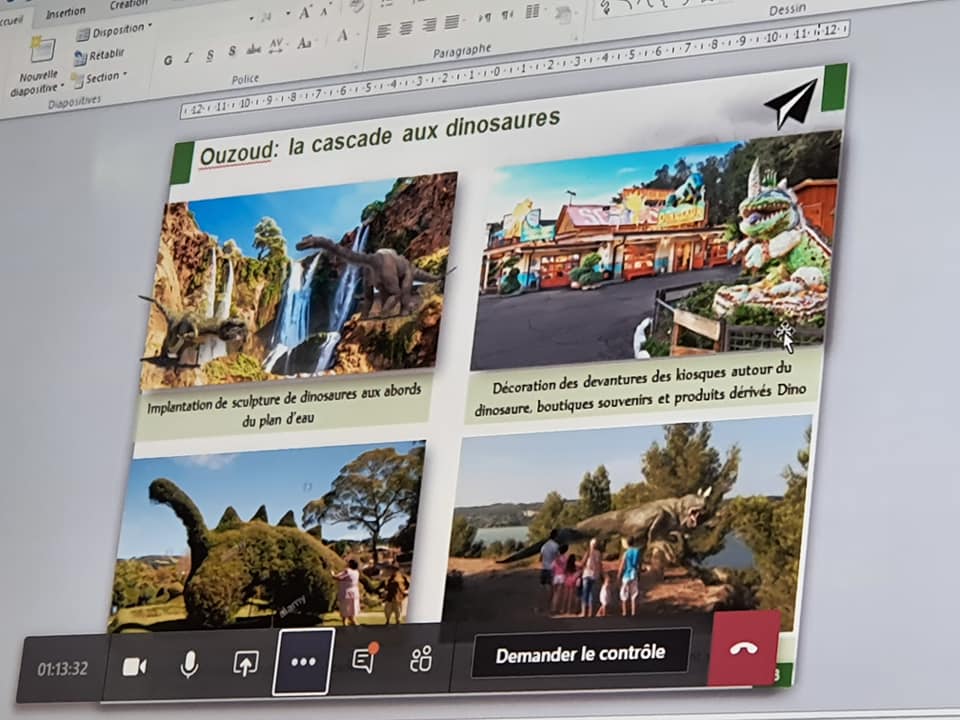Open the change case (Aa) dropdown
Viewport: 960px width, 720px height.
tap(305, 43)
